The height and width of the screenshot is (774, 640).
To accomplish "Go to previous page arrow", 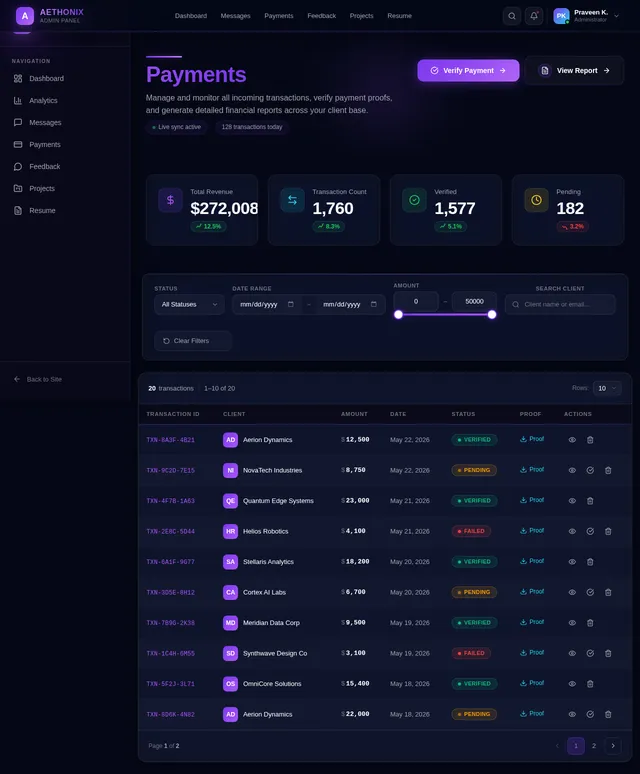I will [558, 746].
